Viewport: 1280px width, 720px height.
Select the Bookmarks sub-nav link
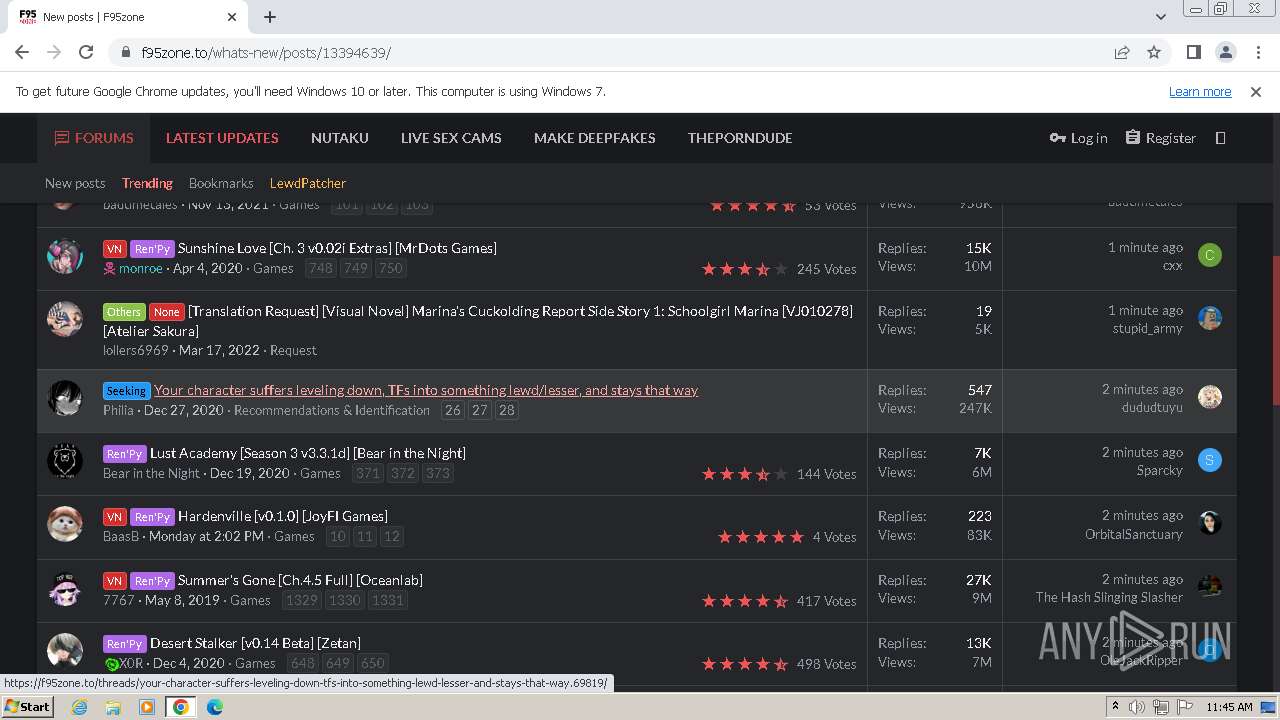(221, 183)
